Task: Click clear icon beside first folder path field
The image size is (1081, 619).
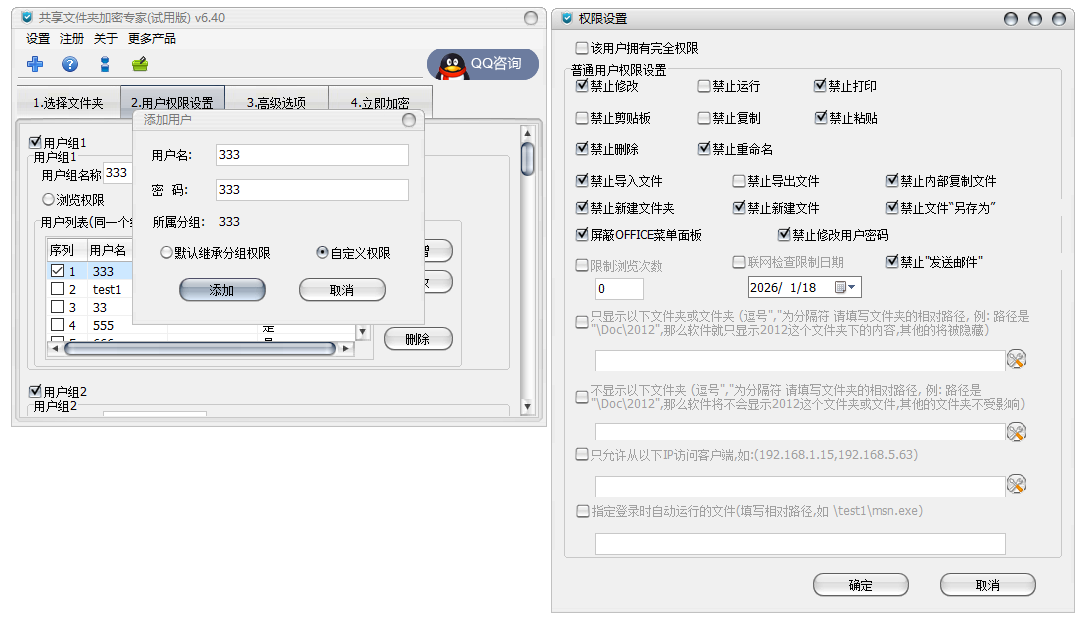Action: pos(1016,359)
